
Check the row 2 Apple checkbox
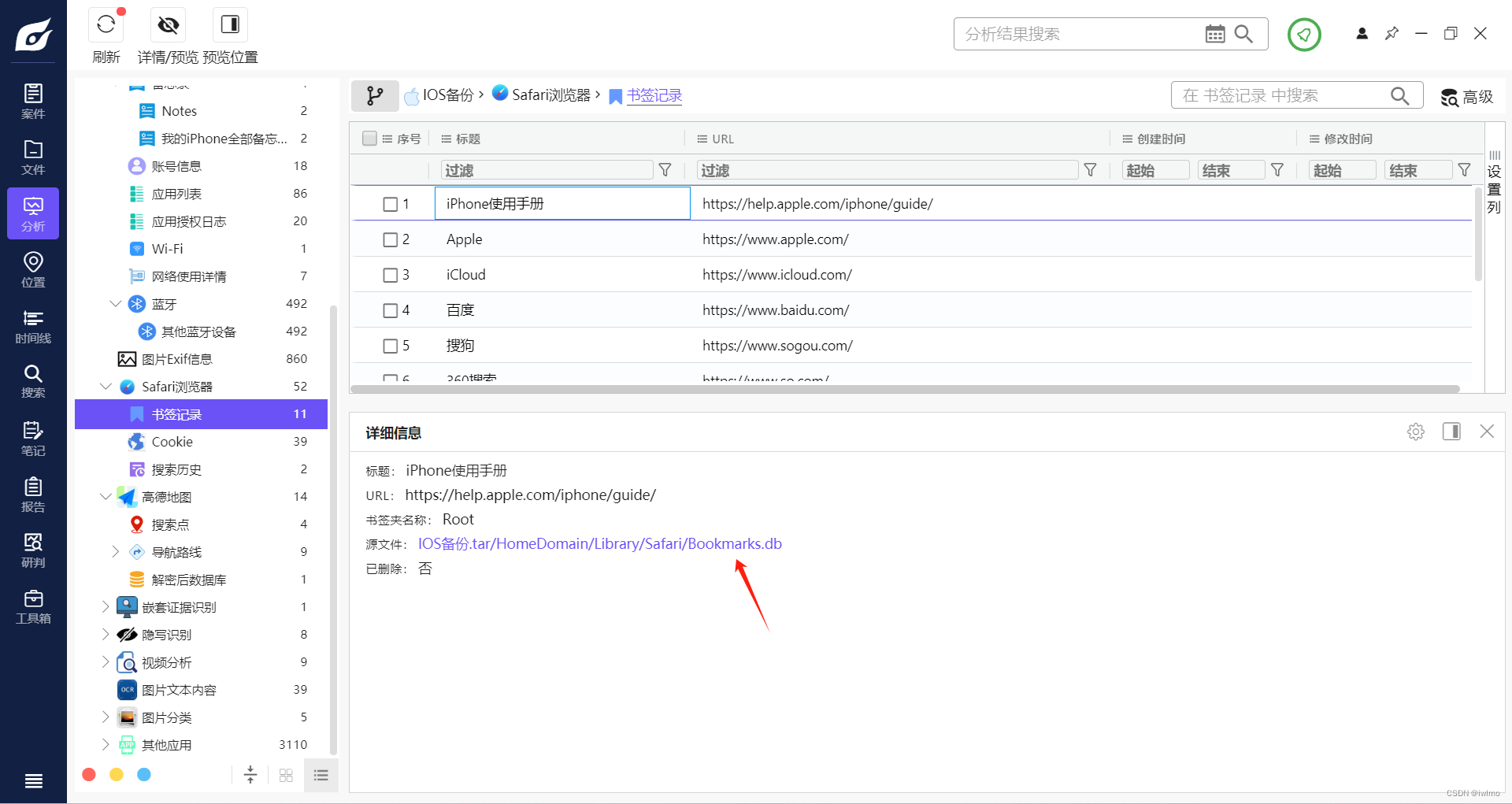[390, 239]
